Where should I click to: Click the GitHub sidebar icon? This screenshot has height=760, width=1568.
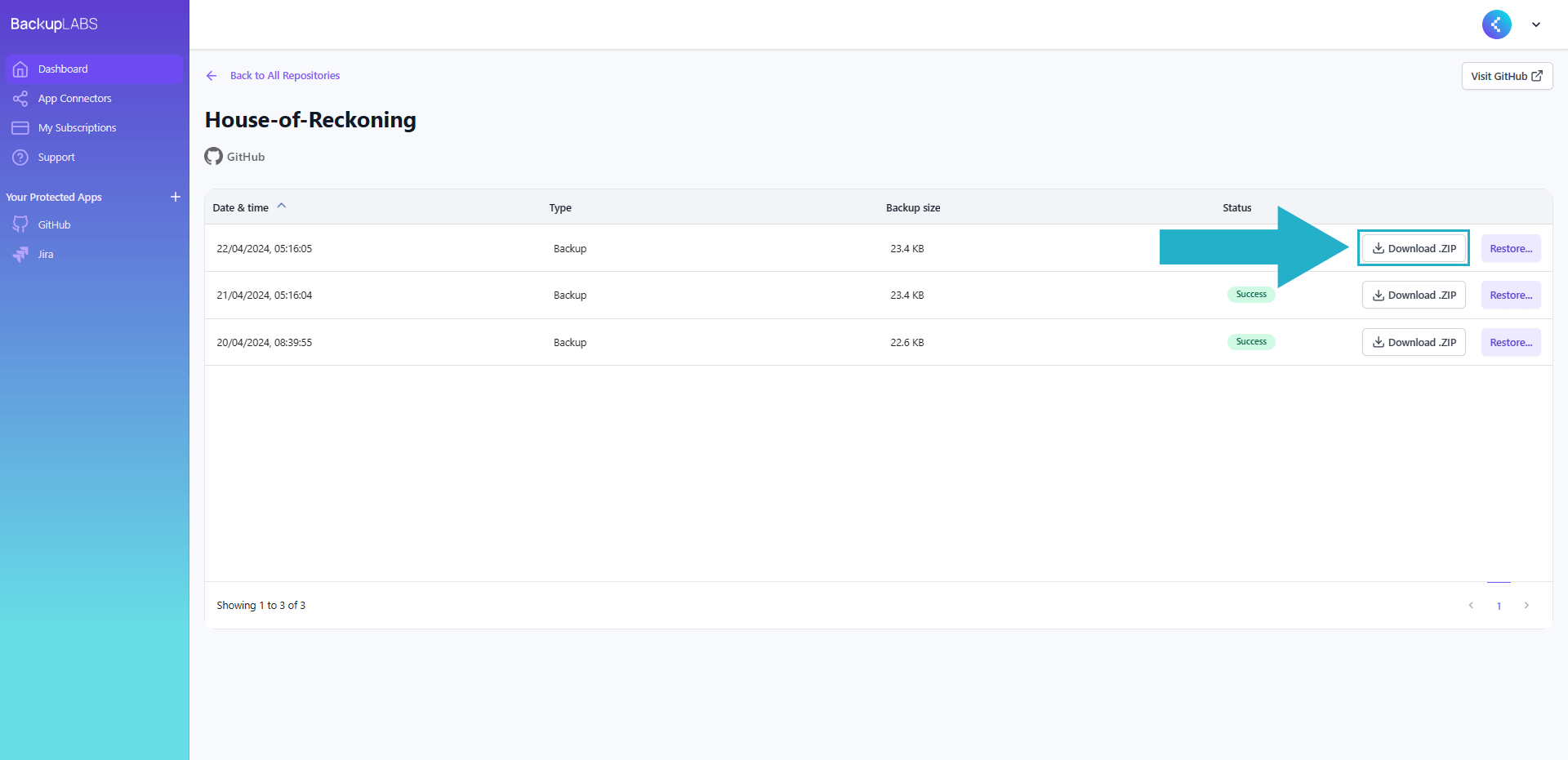tap(20, 224)
